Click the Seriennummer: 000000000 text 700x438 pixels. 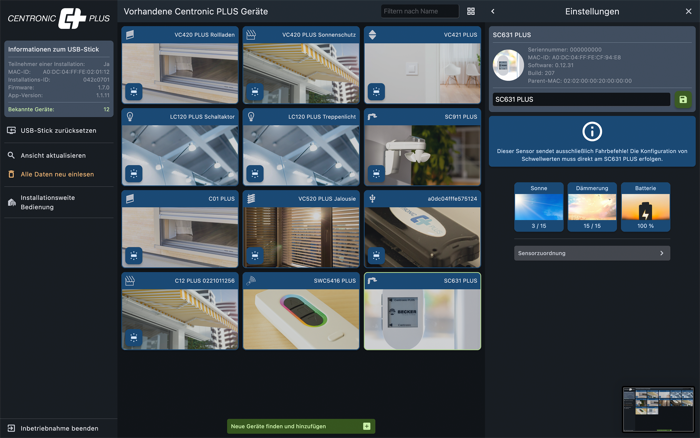(564, 50)
